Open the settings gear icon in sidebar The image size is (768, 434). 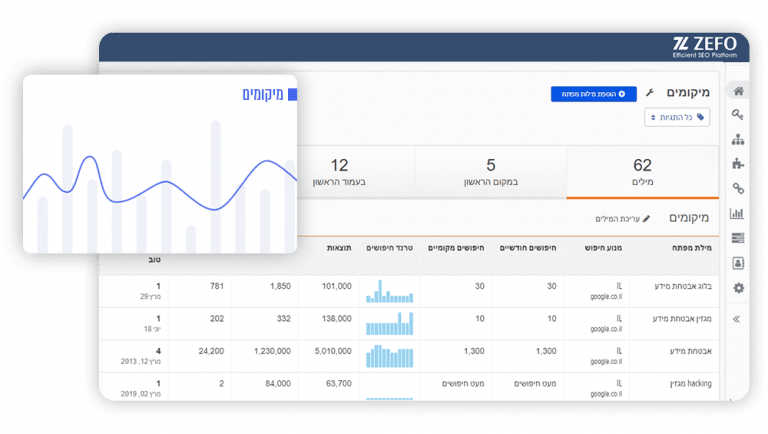pos(738,288)
